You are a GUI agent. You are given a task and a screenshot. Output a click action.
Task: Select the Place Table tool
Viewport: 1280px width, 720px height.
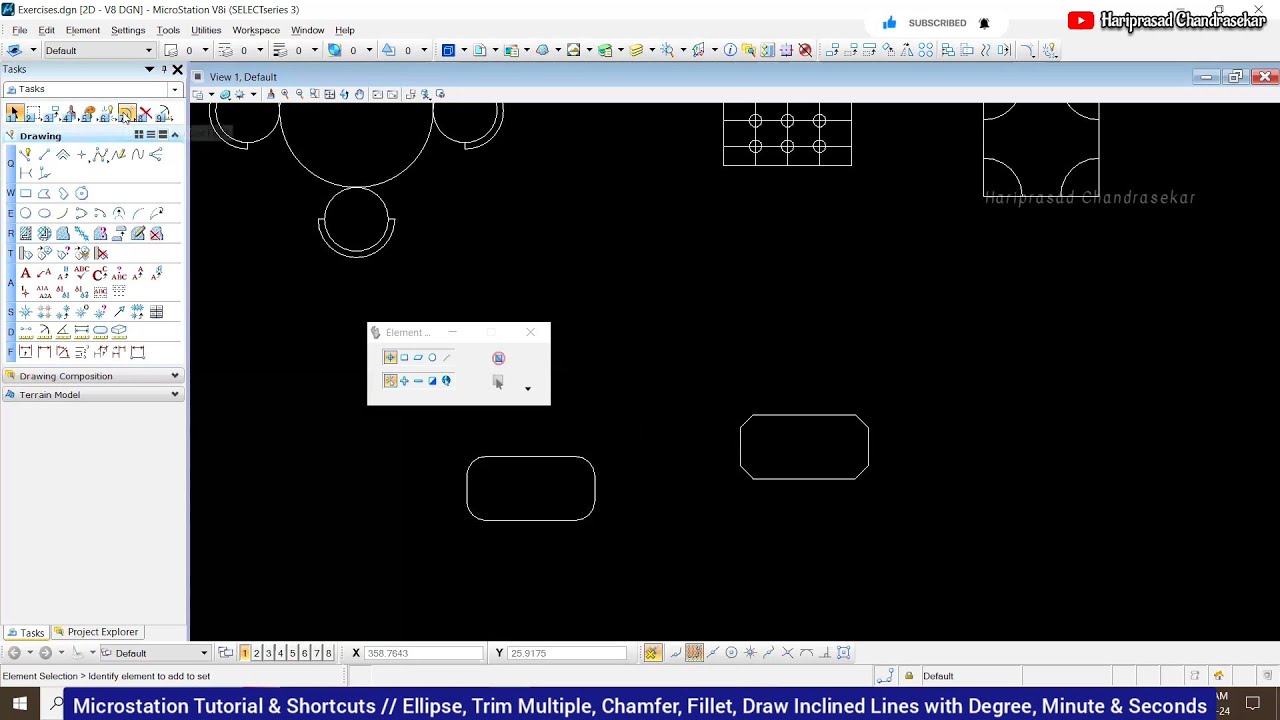click(x=156, y=312)
